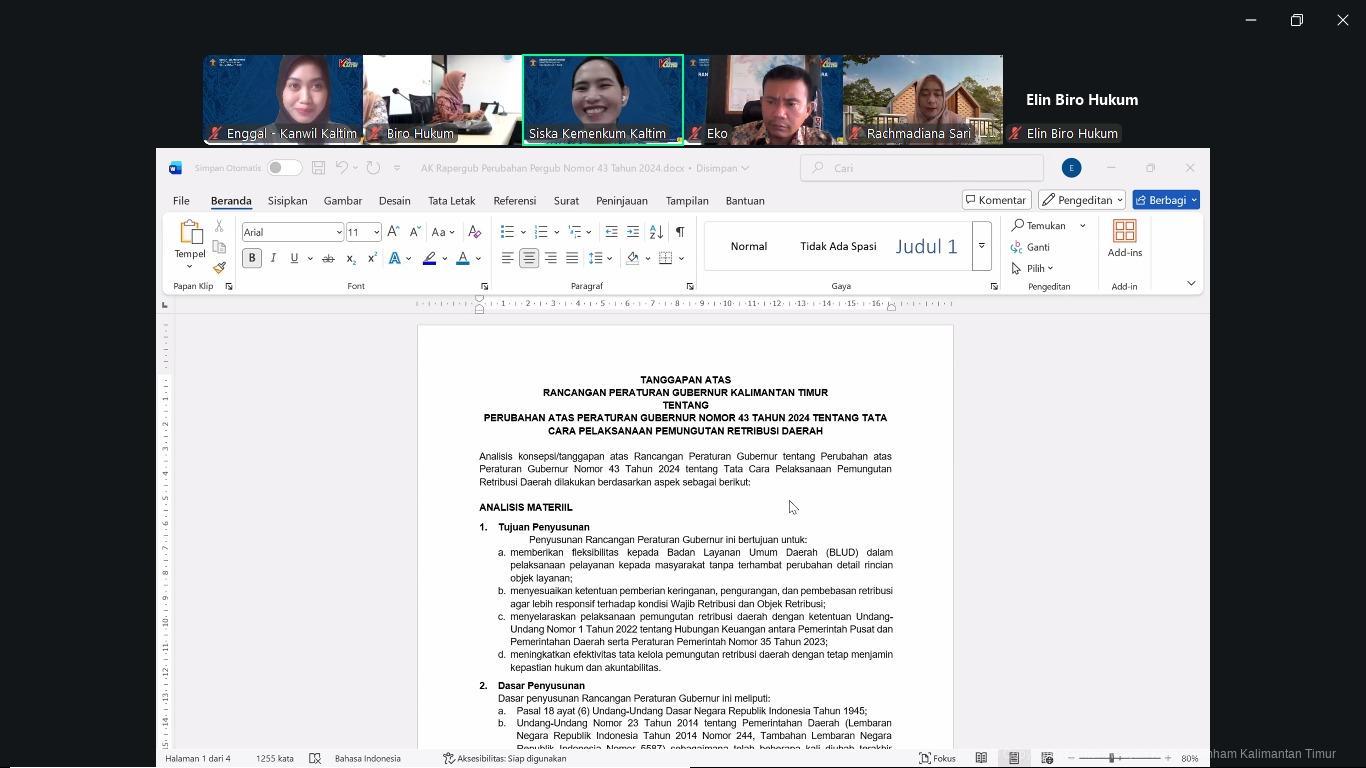Click the sort A-Z icon
Viewport: 1366px width, 768px height.
(656, 232)
